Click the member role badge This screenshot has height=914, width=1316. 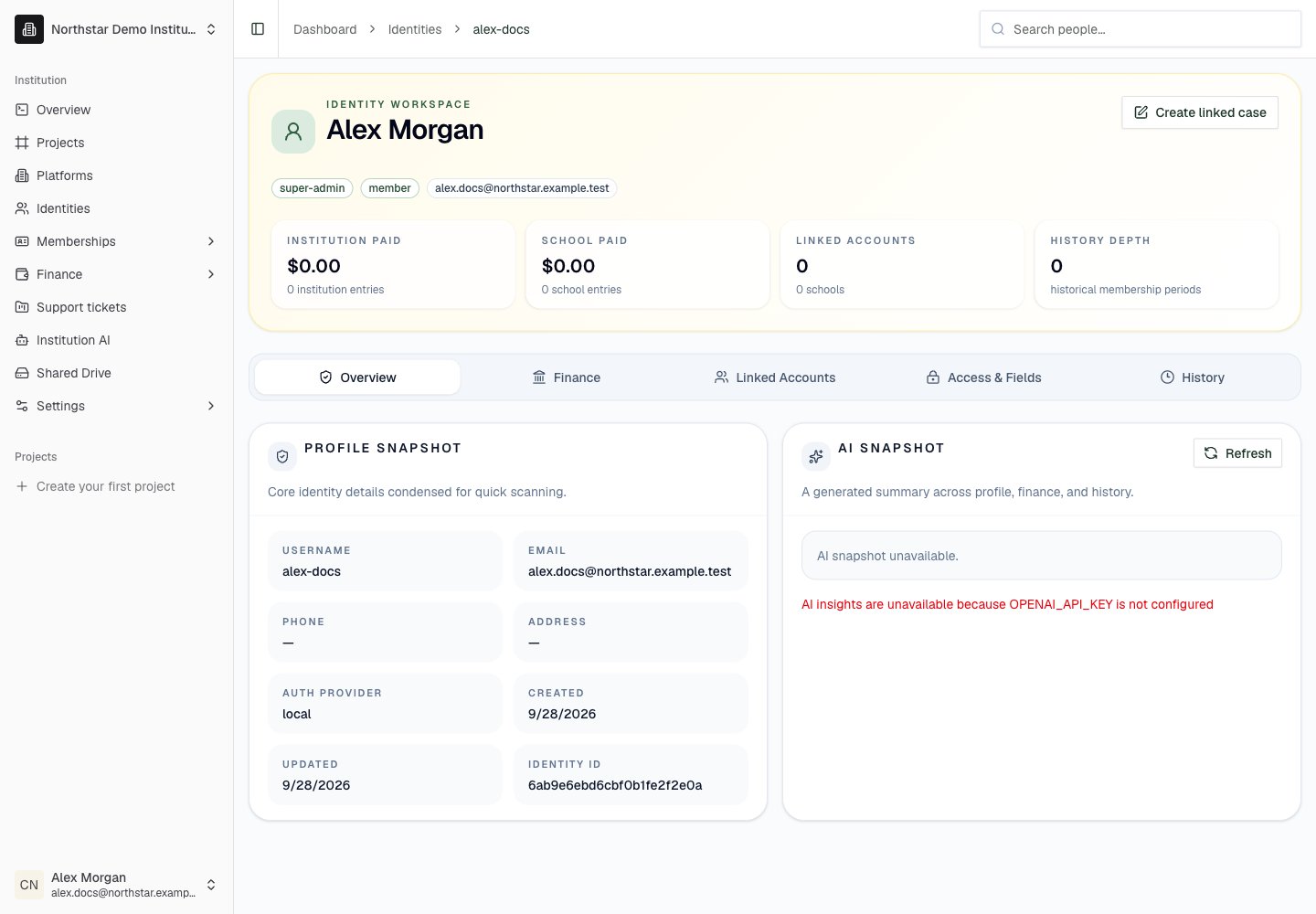pyautogui.click(x=390, y=188)
